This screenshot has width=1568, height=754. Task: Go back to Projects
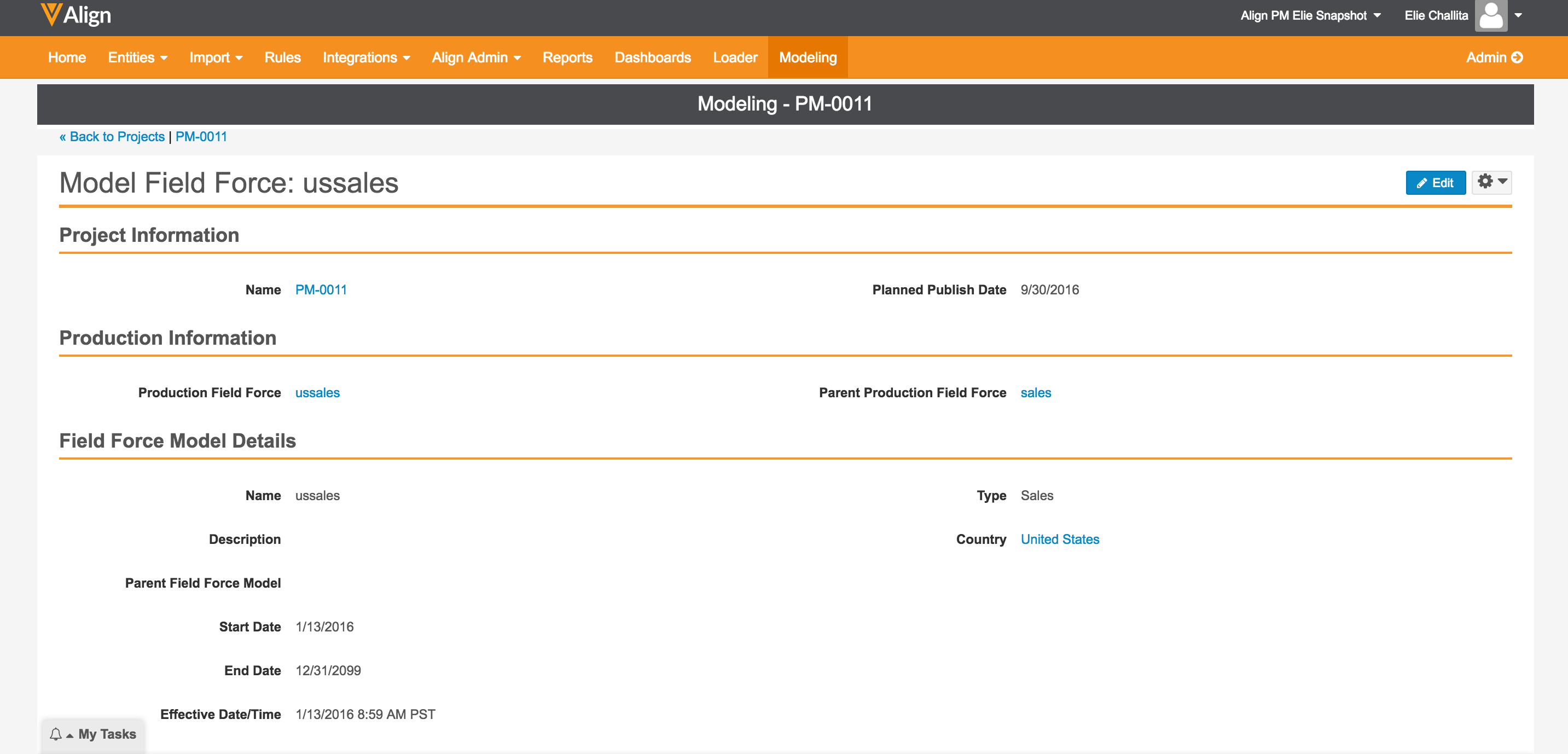(112, 136)
